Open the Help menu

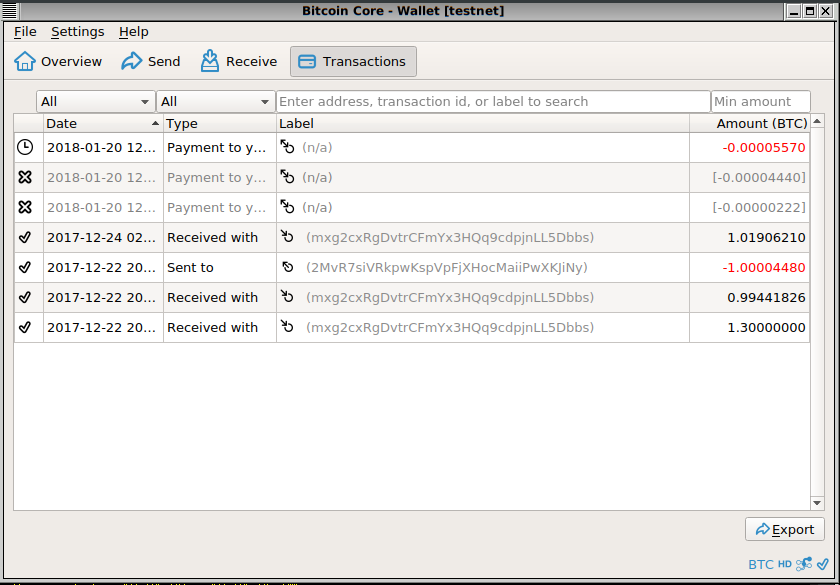133,32
